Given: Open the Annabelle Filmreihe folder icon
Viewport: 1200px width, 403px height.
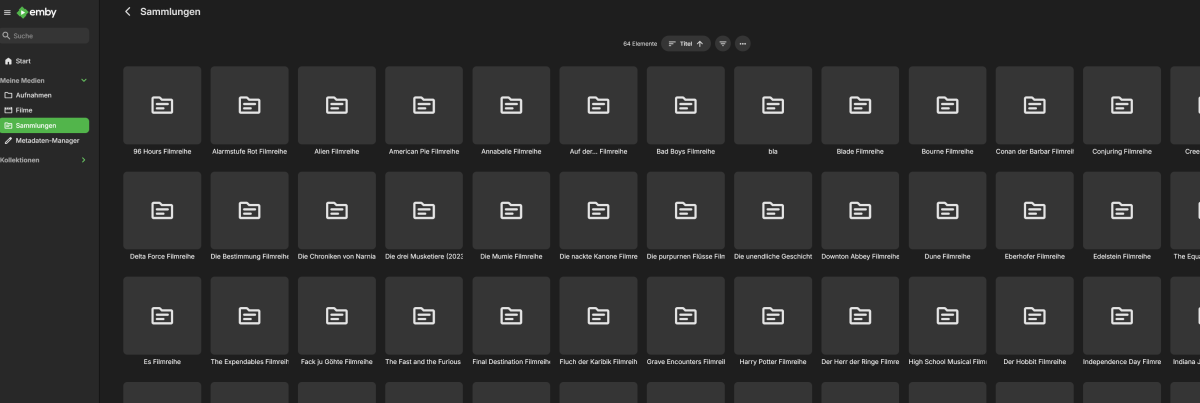Looking at the screenshot, I should click(511, 104).
